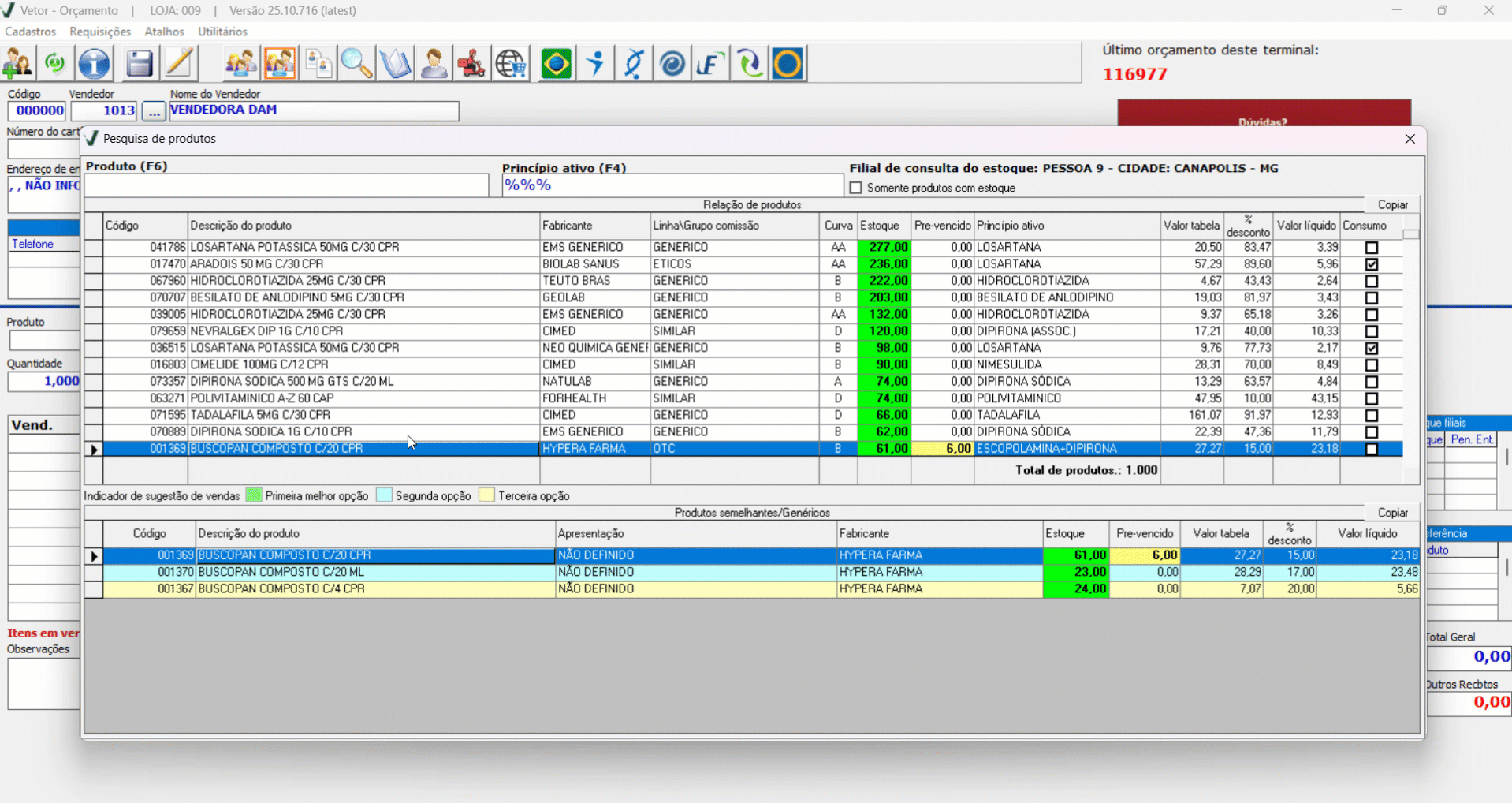Click the red Dúvidas? button
The image size is (1512, 803).
[x=1263, y=115]
